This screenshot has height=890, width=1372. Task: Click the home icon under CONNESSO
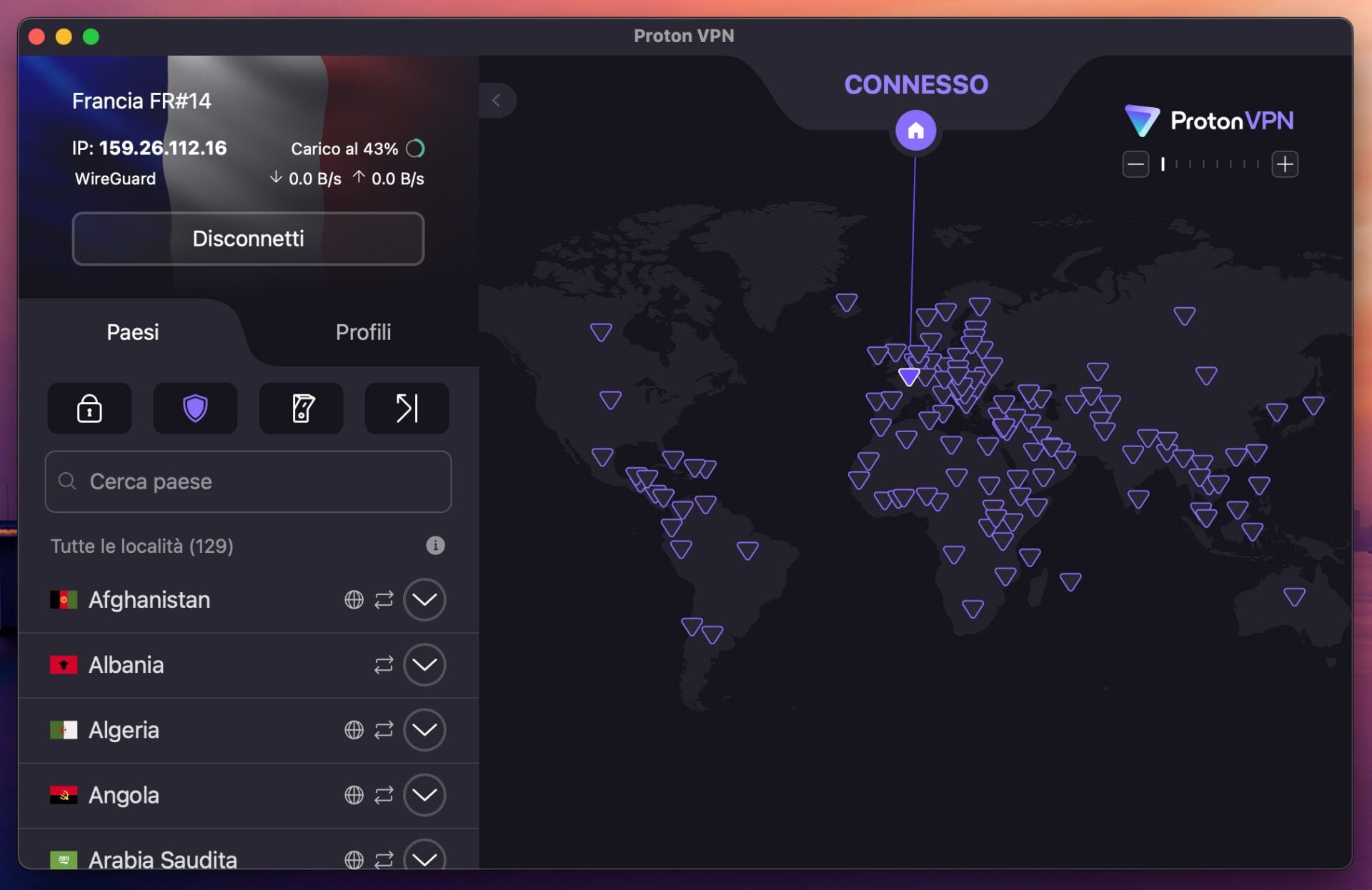pos(915,131)
